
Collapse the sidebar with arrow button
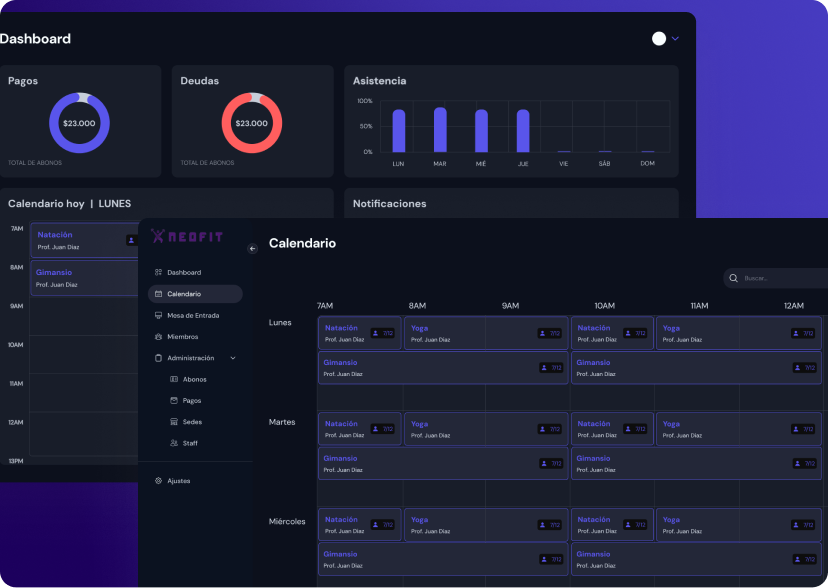pos(252,249)
